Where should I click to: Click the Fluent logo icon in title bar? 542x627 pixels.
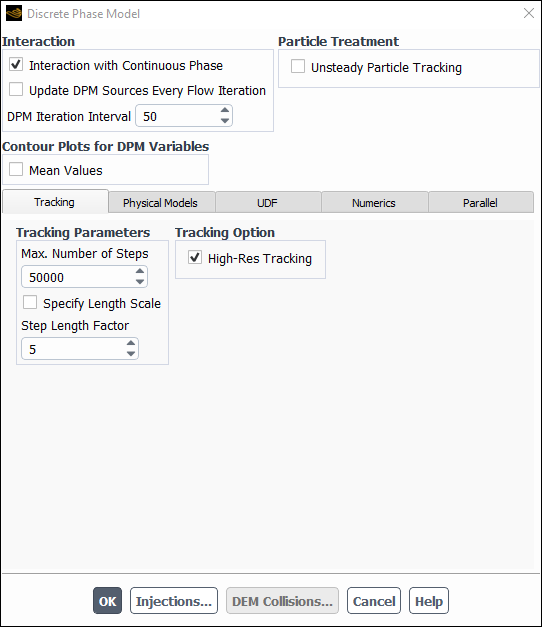14,14
